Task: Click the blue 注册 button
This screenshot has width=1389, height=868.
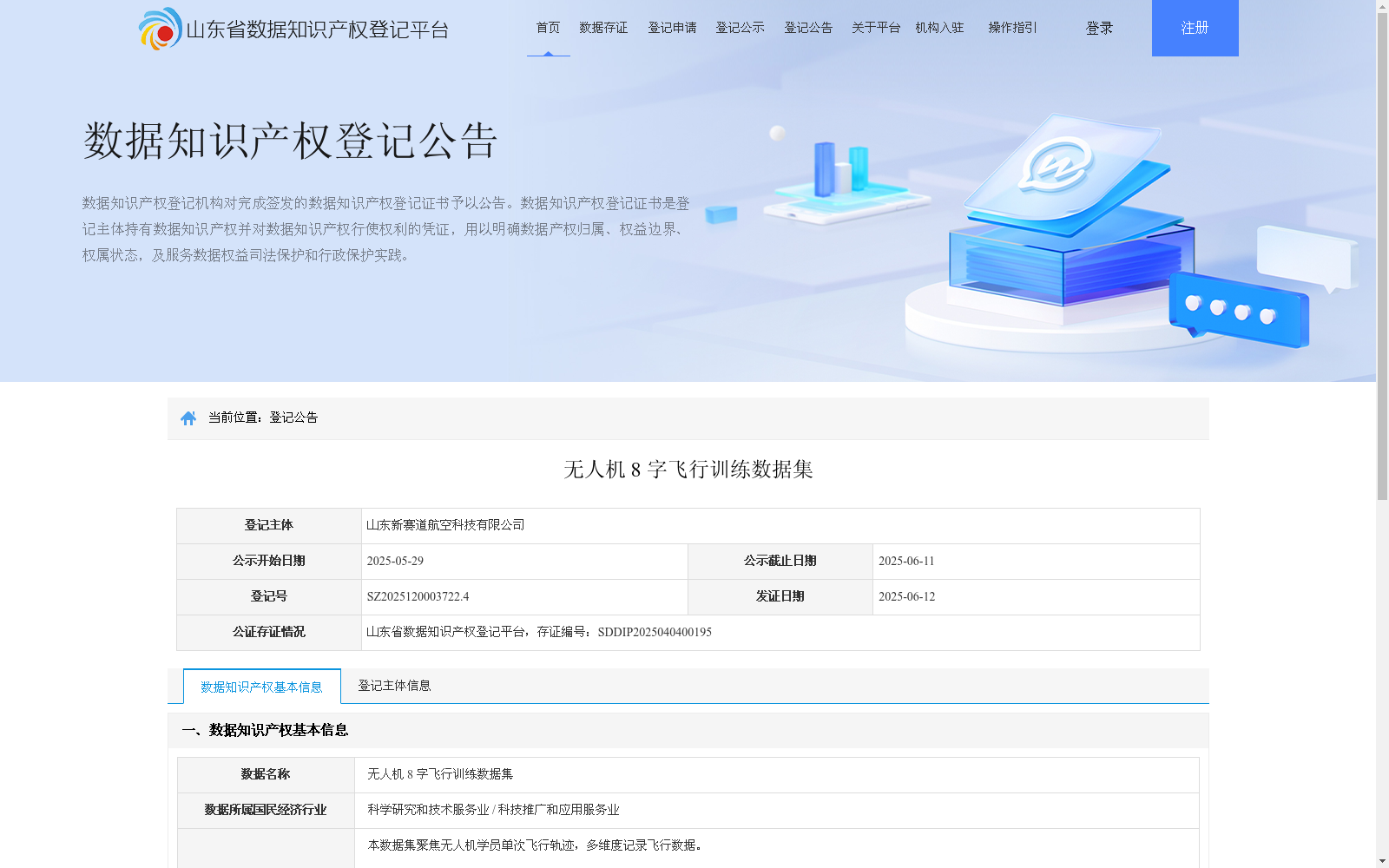Action: point(1195,28)
